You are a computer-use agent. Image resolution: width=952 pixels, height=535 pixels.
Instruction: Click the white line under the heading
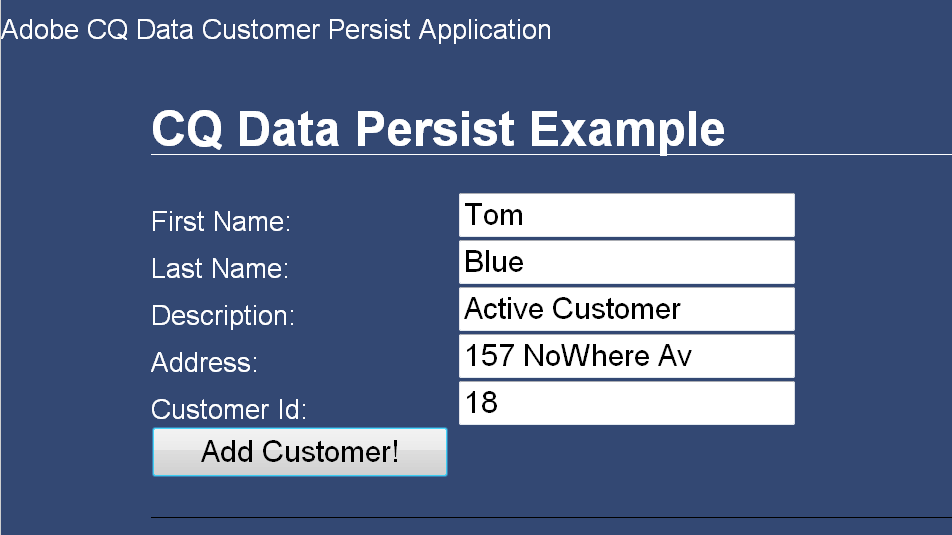[x=550, y=155]
